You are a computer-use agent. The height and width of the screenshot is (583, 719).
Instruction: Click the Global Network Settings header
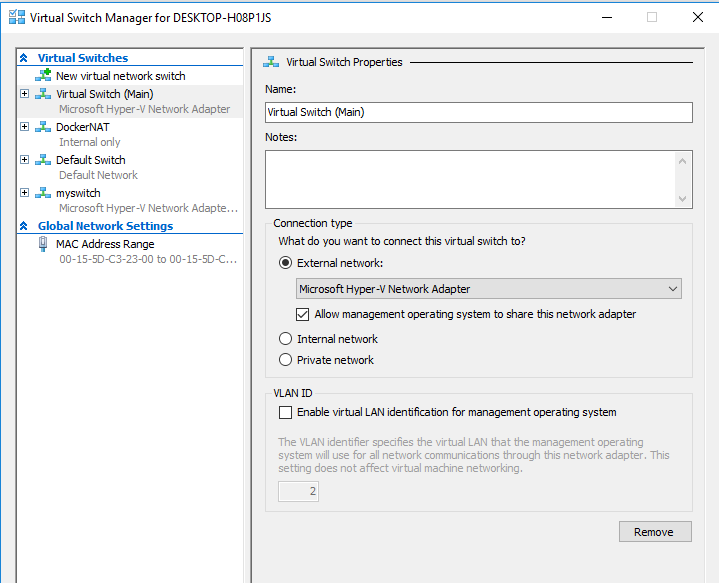(x=105, y=226)
